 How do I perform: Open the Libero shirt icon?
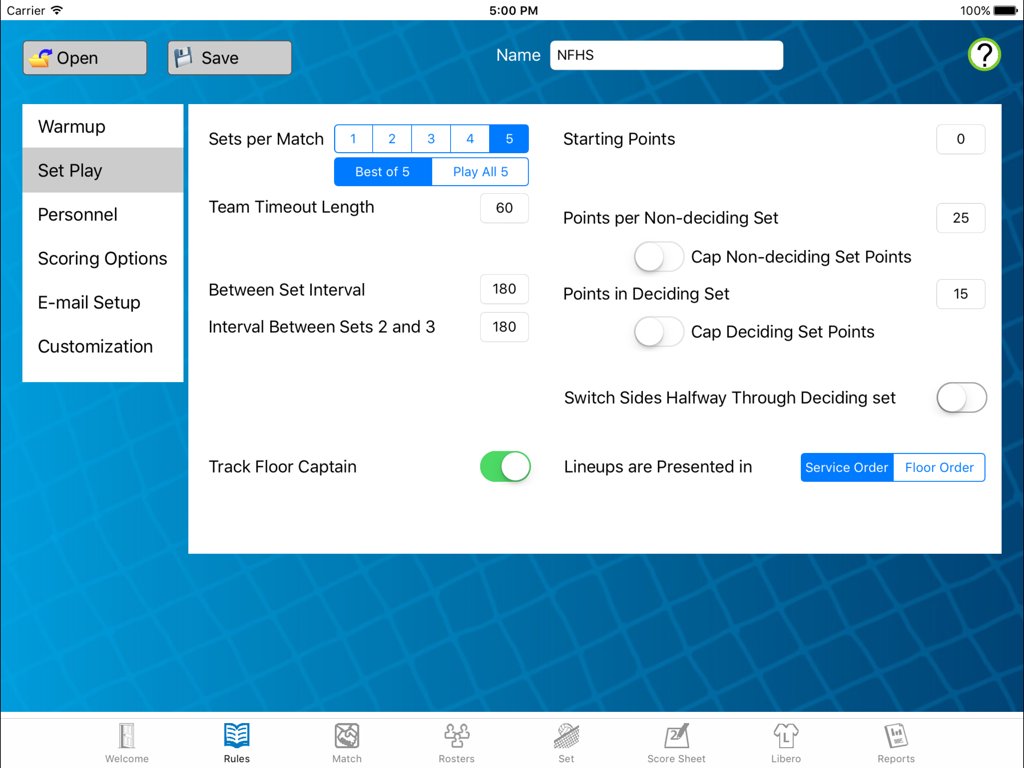point(786,740)
